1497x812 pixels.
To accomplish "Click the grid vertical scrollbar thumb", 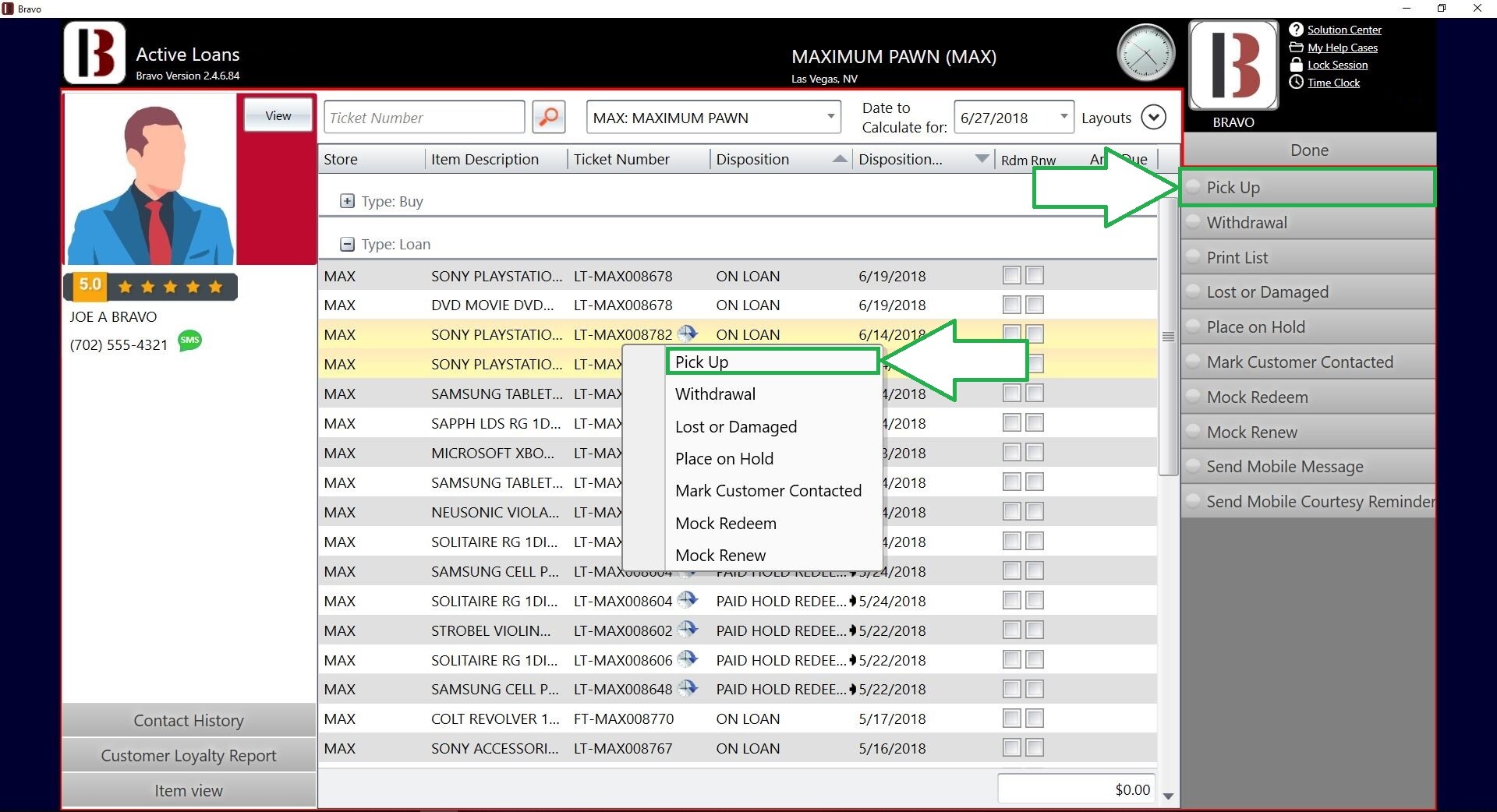I will pos(1168,337).
